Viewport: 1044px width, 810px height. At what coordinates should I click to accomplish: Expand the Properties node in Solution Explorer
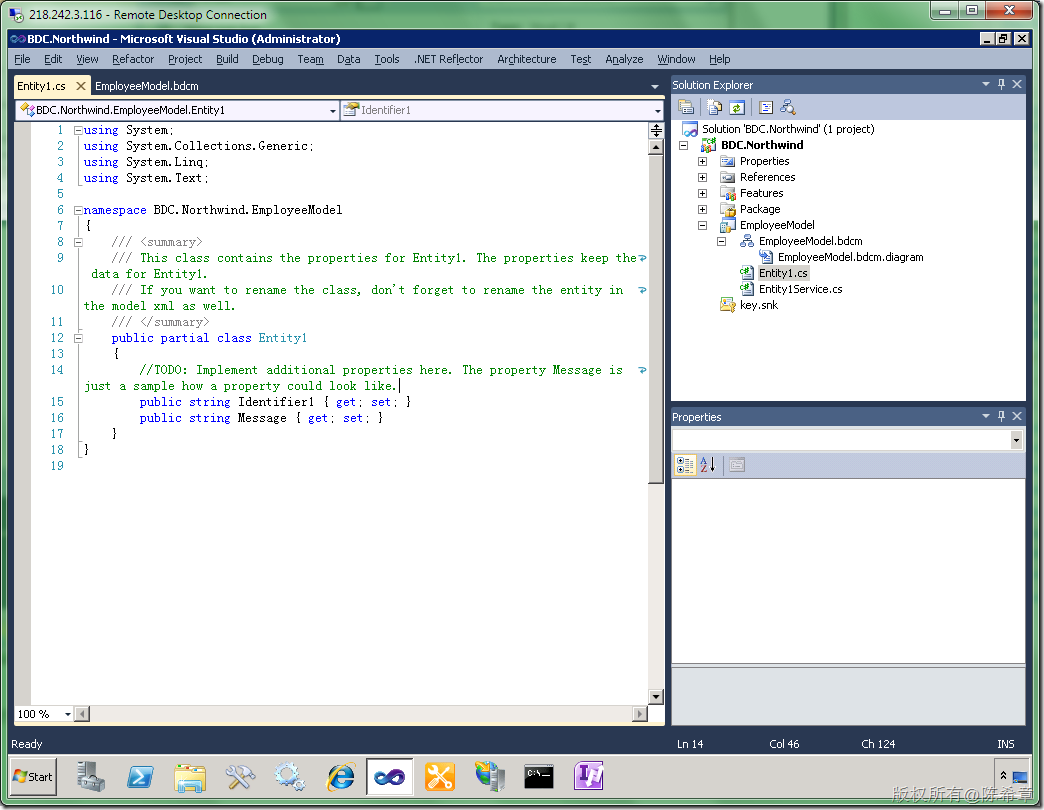(x=702, y=162)
